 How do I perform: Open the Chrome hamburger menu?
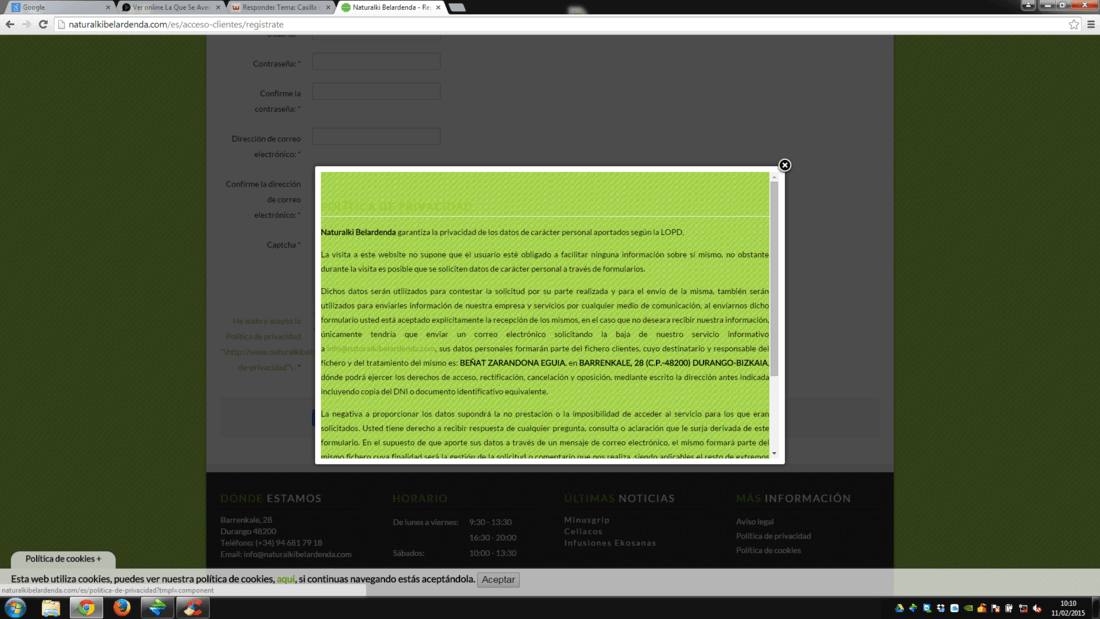click(x=1090, y=24)
